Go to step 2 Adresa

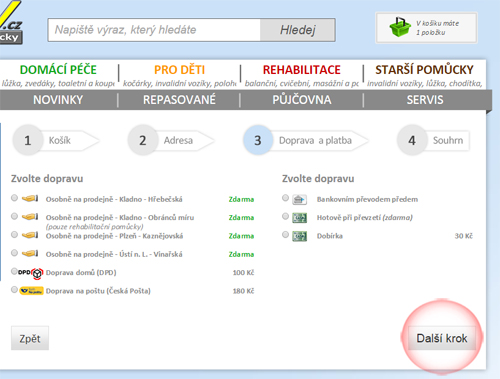pos(171,140)
